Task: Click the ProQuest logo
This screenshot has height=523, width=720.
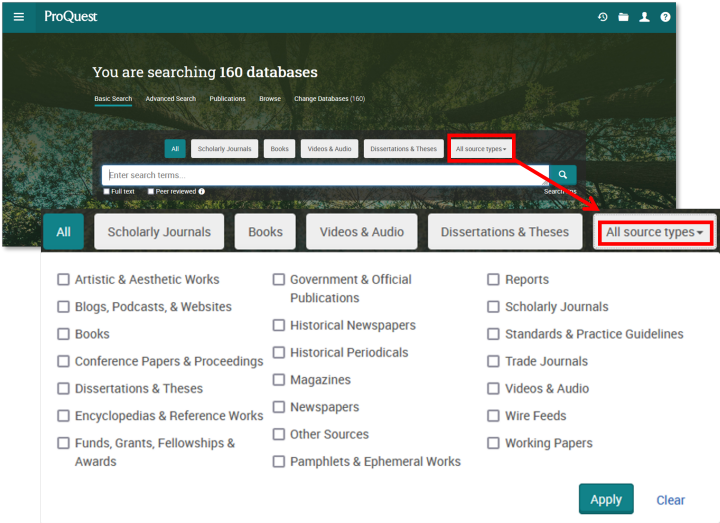Action: tap(70, 17)
